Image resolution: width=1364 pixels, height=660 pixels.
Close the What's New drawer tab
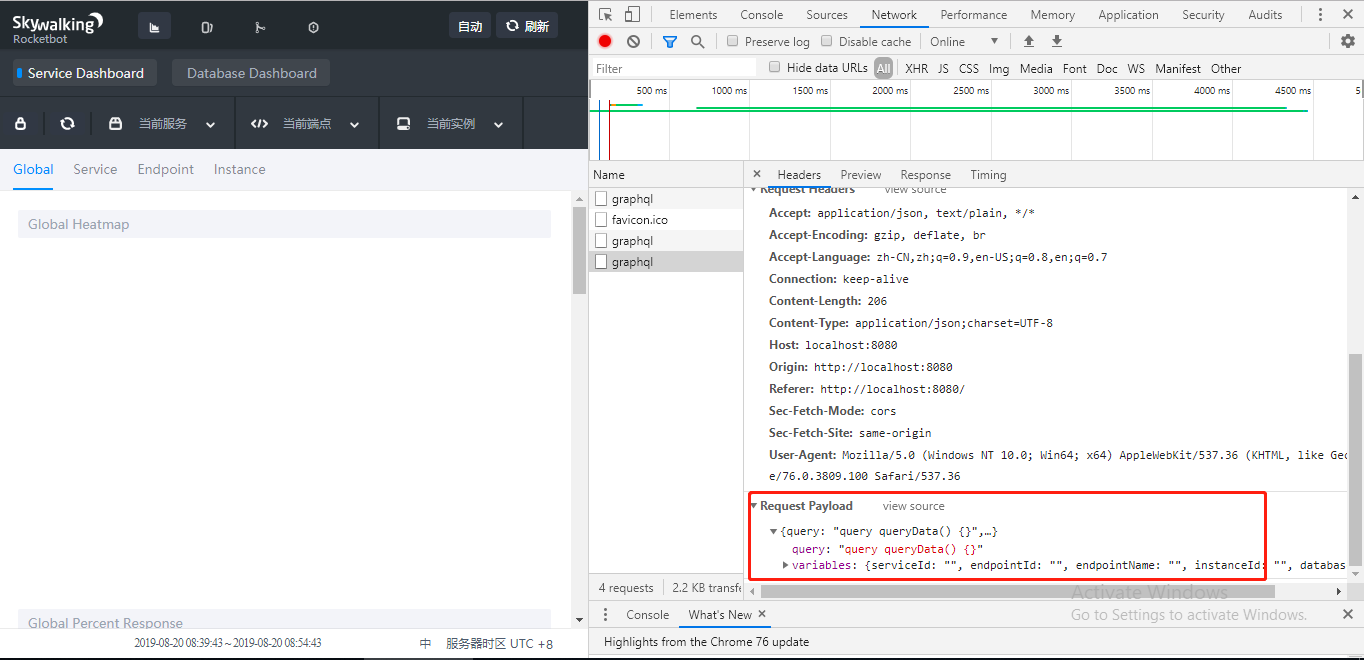click(x=762, y=614)
